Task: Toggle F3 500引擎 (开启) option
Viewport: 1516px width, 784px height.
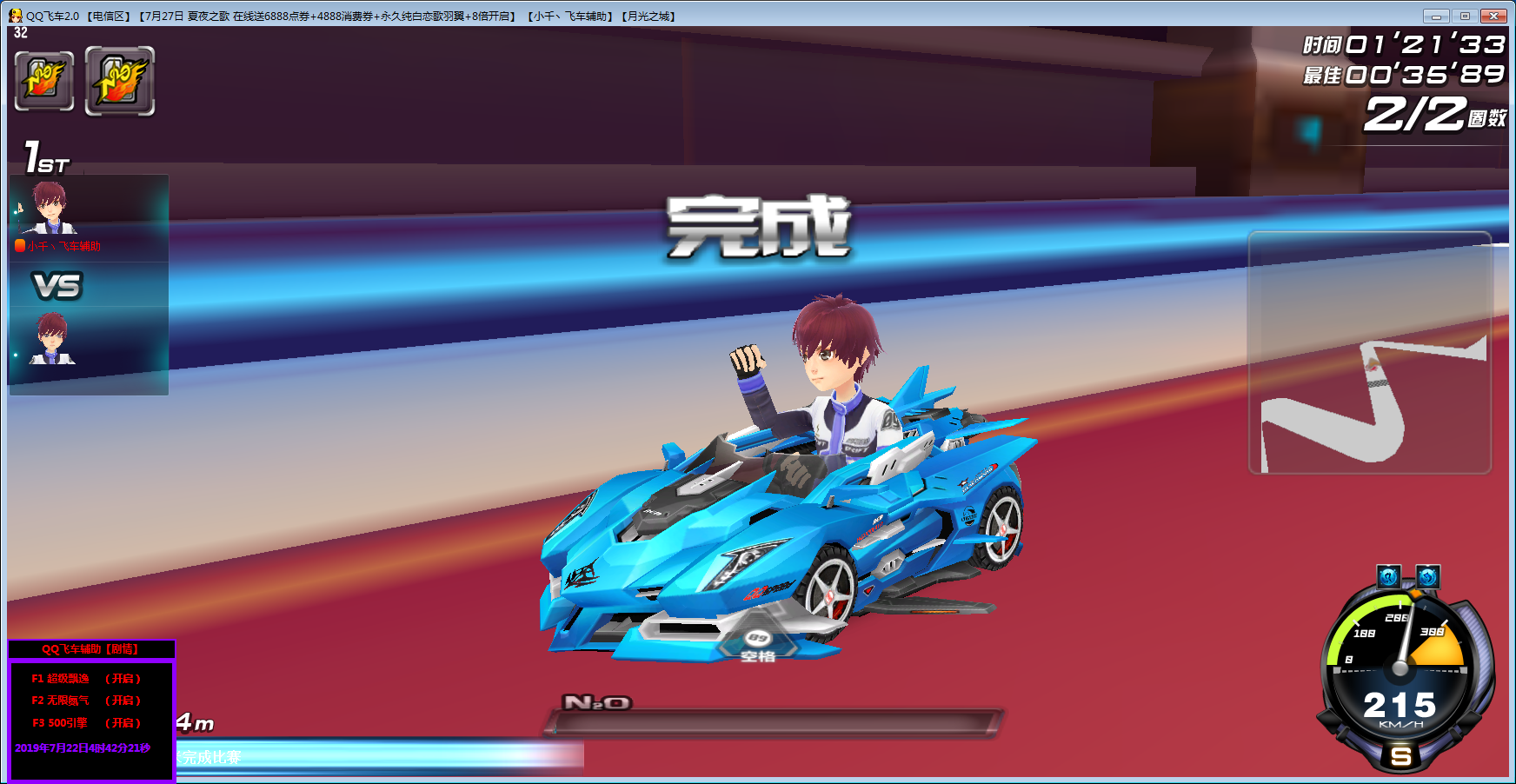Action: (x=86, y=723)
